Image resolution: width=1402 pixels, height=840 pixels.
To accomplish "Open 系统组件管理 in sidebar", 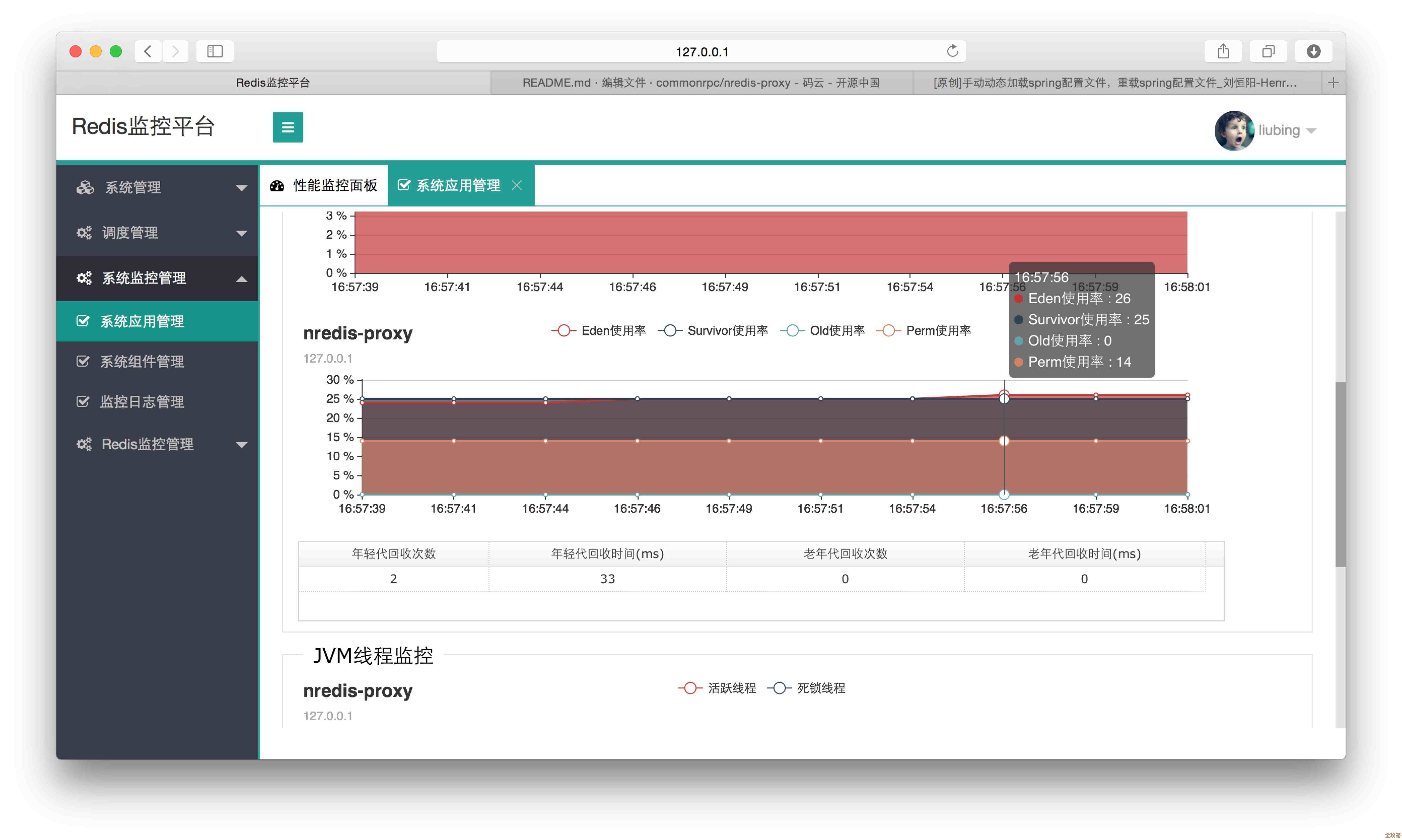I will 142,361.
